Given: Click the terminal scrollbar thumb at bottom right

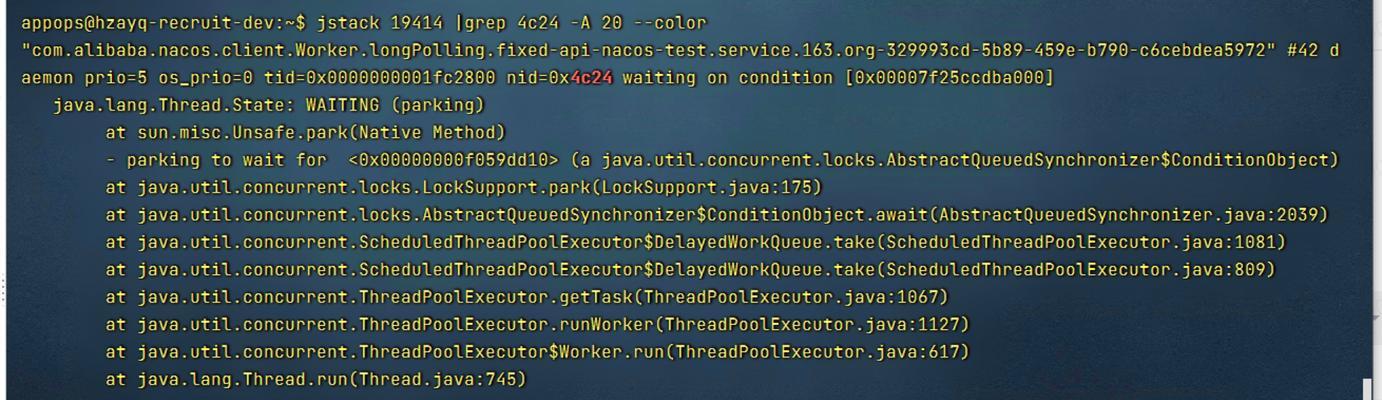Looking at the screenshot, I should pos(1367,390).
